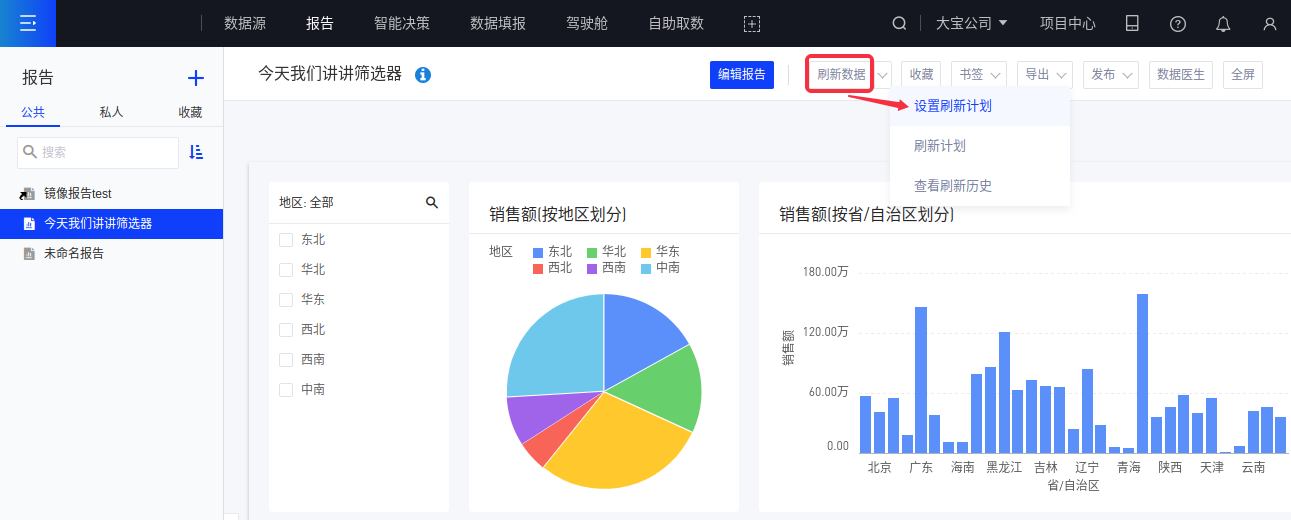
Task: Click the 全屏 fullscreen button
Action: tap(1242, 75)
